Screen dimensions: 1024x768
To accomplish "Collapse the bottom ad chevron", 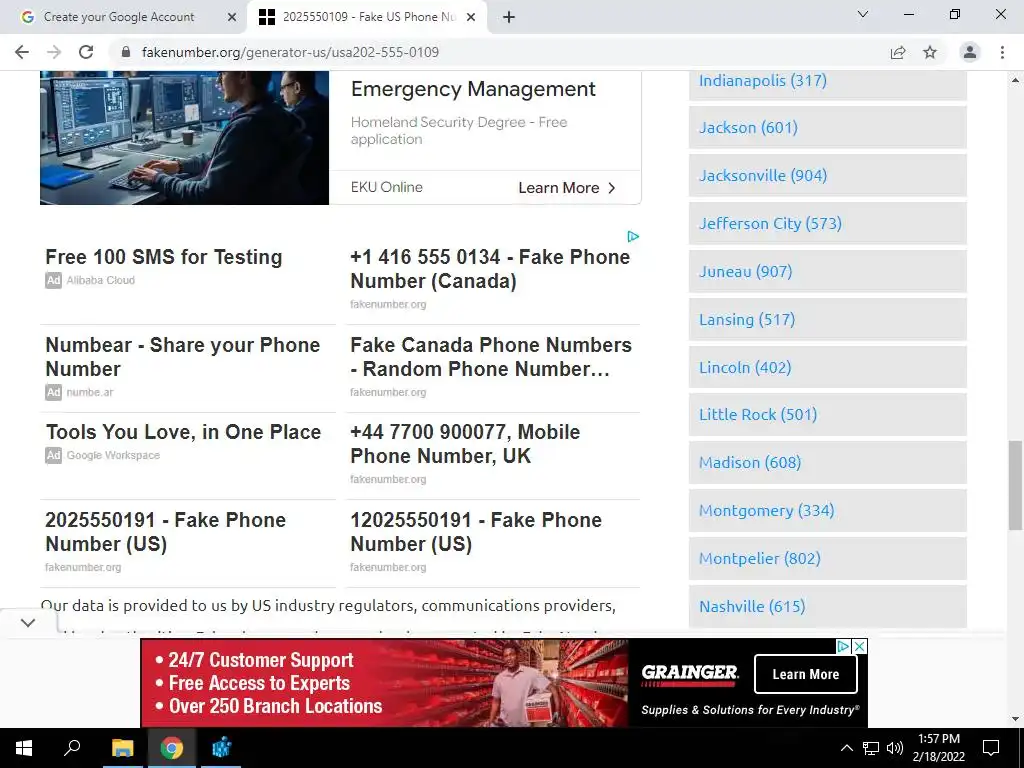I will (27, 622).
